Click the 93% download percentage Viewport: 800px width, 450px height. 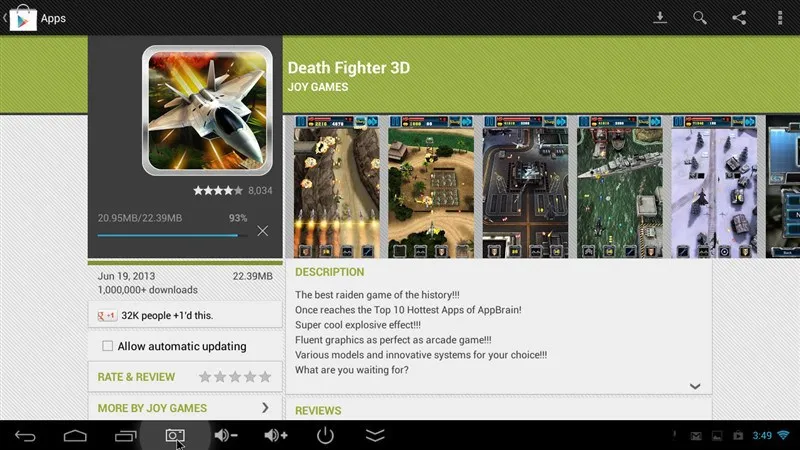(x=238, y=218)
